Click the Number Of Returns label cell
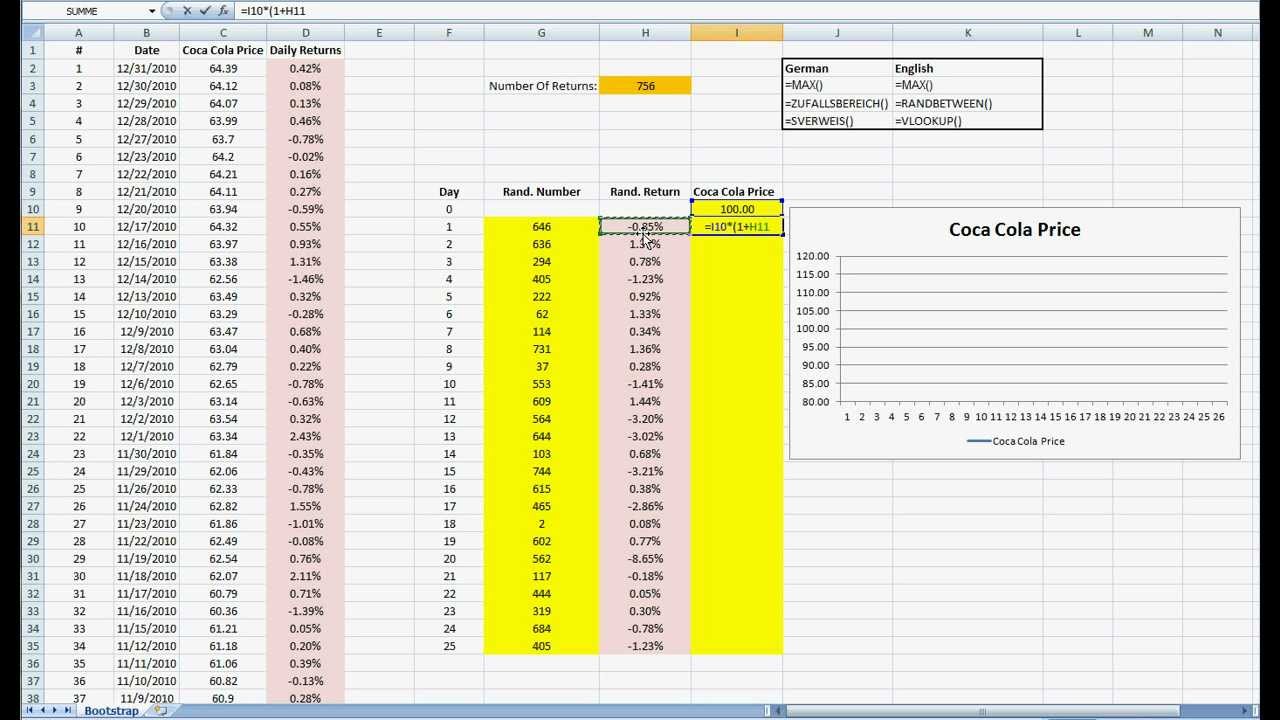This screenshot has height=720, width=1280. [x=542, y=86]
